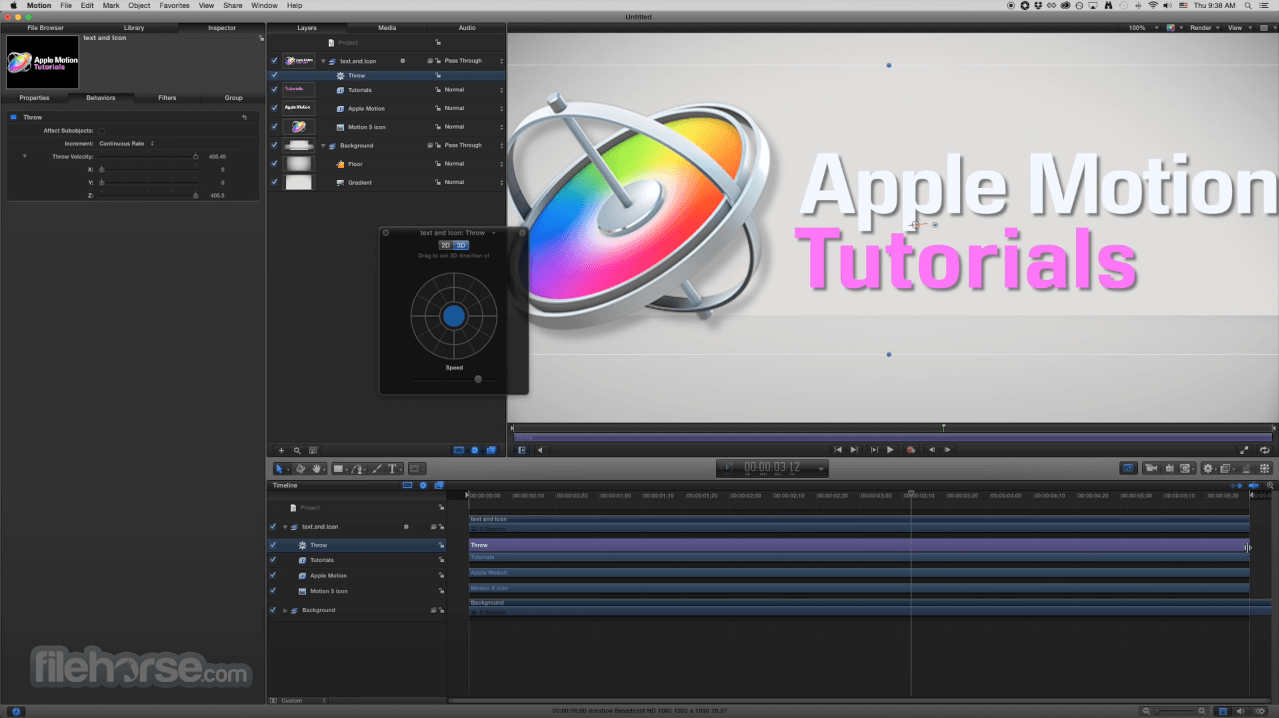Screen dimensions: 1279x718
Task: Toggle loop playback icon
Action: (1264, 450)
